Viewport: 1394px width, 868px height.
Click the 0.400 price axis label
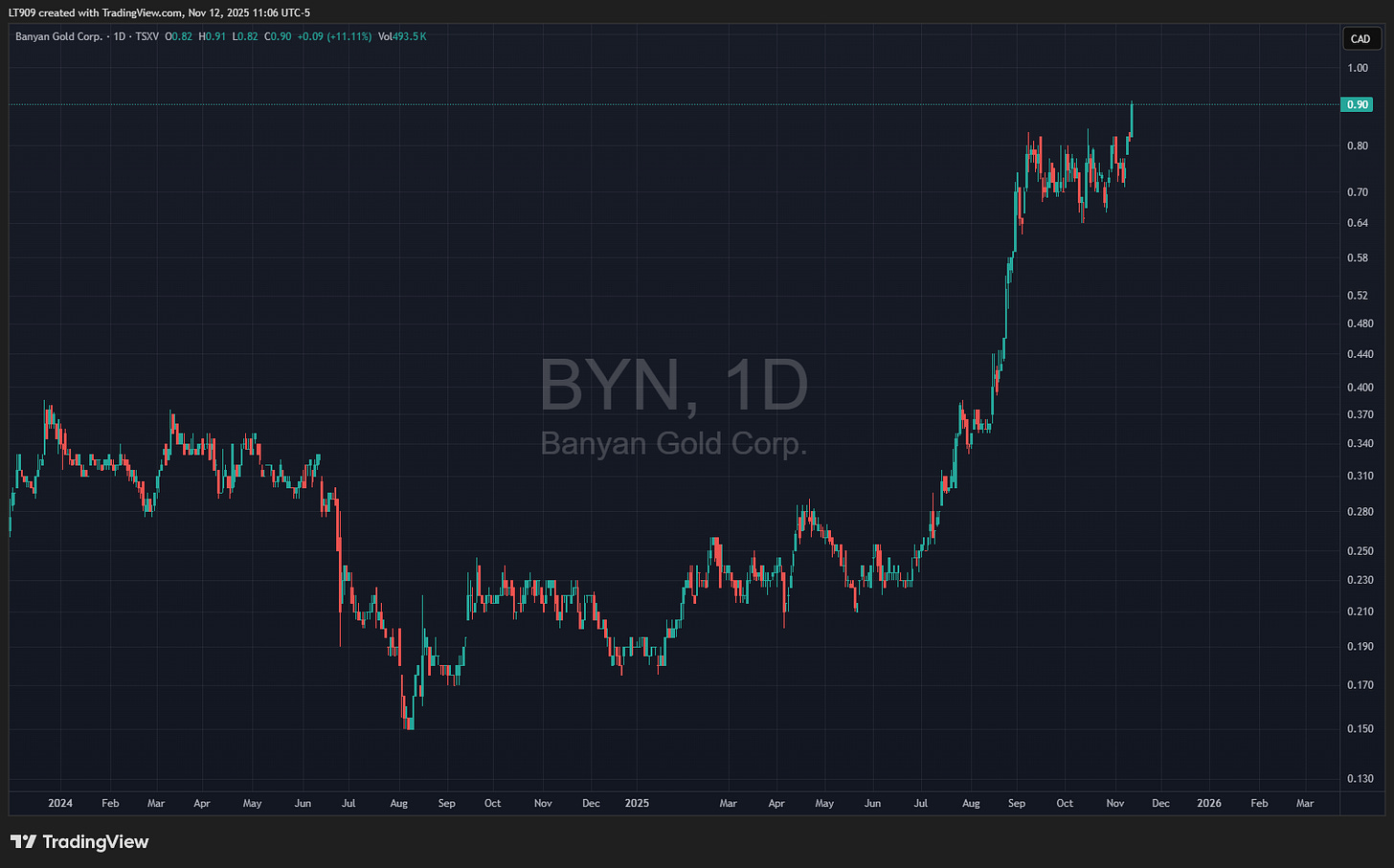pos(1360,388)
